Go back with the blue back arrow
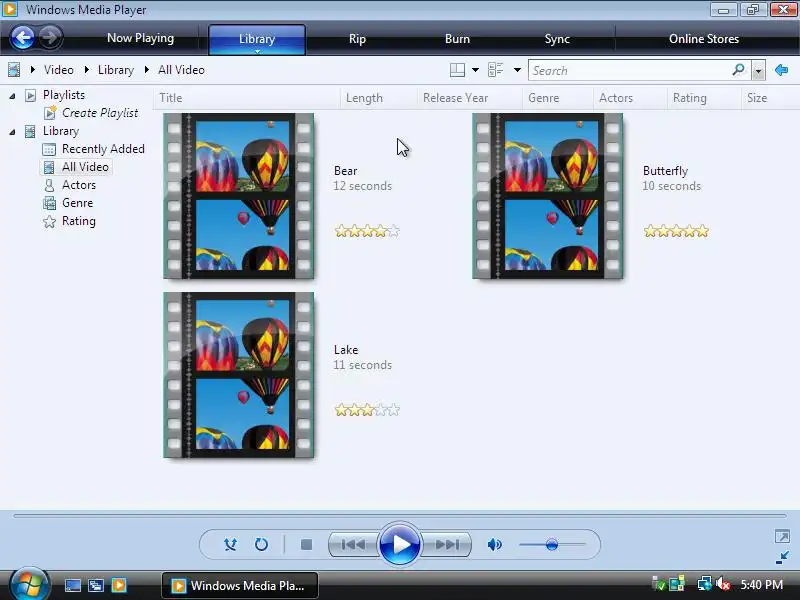This screenshot has height=600, width=800. 23,37
